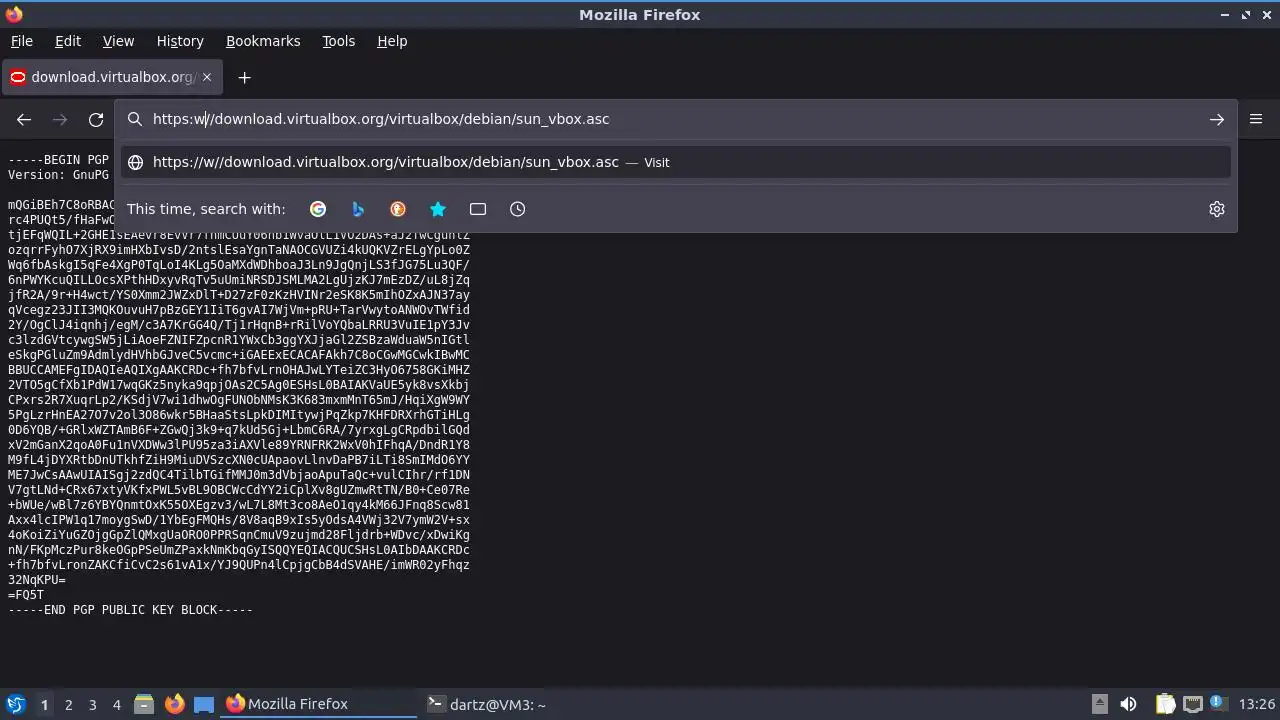Open the update notifier tray icon
Image resolution: width=1280 pixels, height=720 pixels.
(x=1218, y=704)
